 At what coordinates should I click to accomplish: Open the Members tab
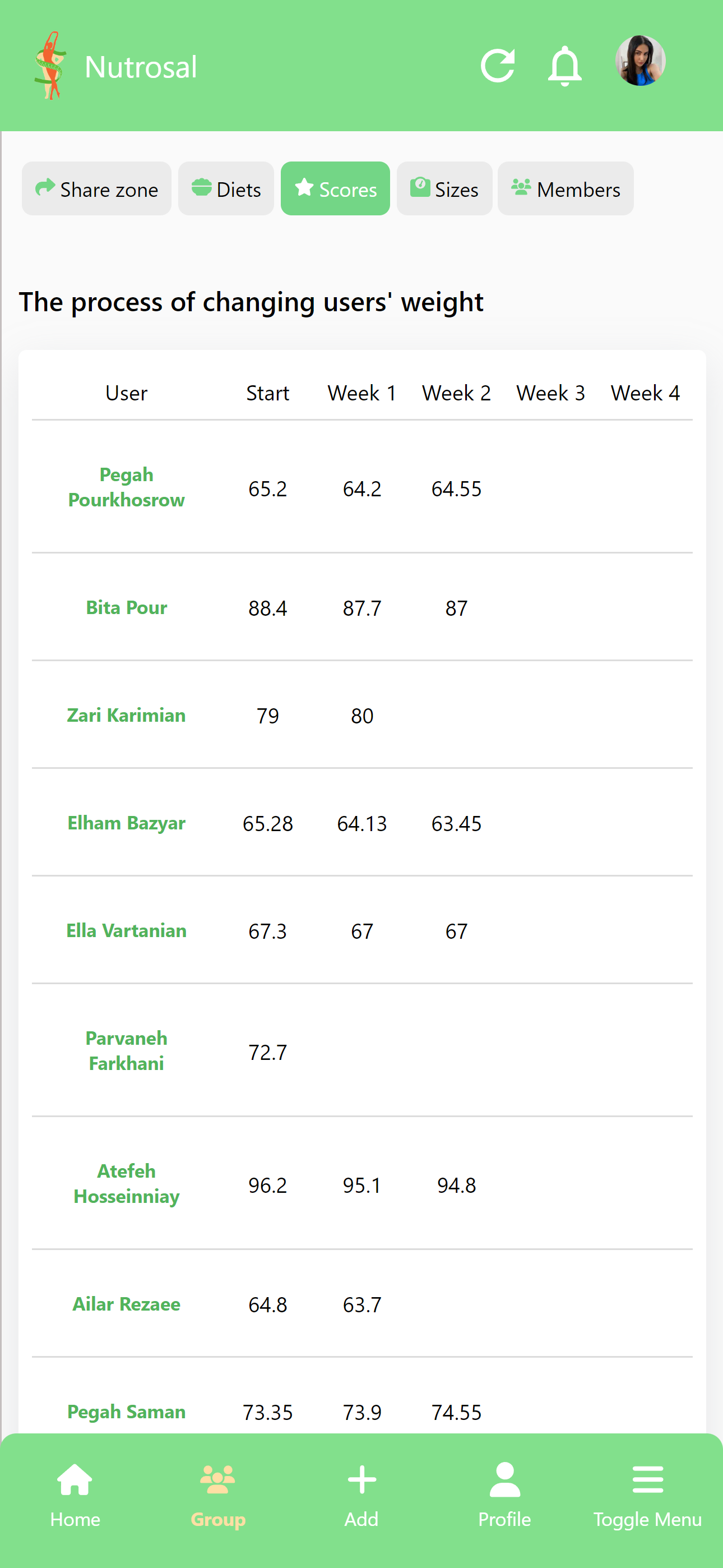(x=566, y=188)
